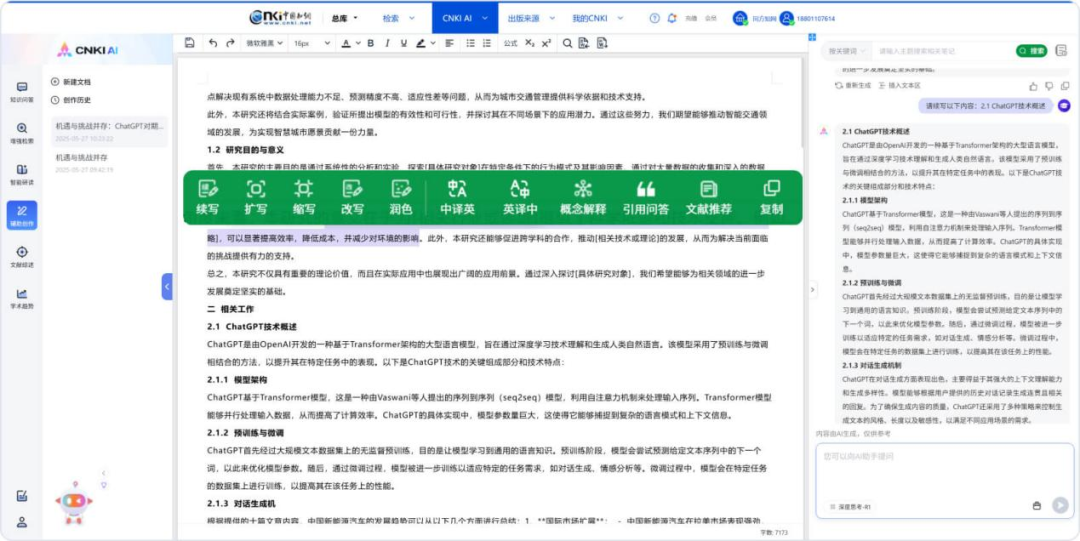Select the 扩写 expand-text tool
The width and height of the screenshot is (1080, 541).
click(x=255, y=196)
